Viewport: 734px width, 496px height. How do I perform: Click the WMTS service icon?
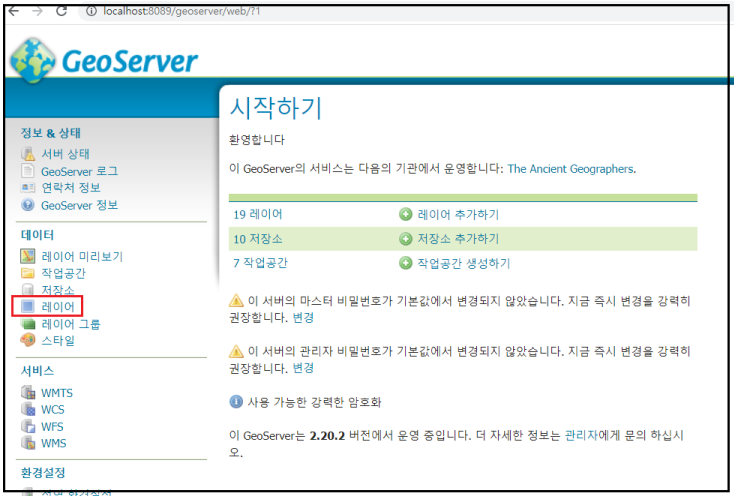point(28,392)
